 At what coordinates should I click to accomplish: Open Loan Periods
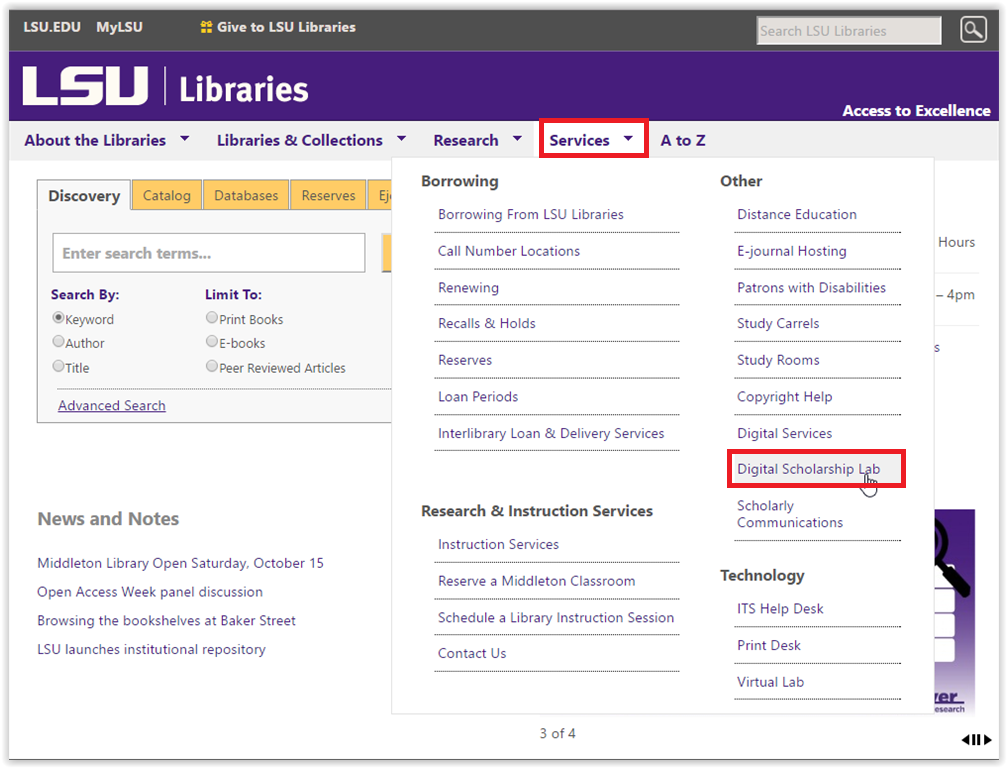[x=478, y=396]
